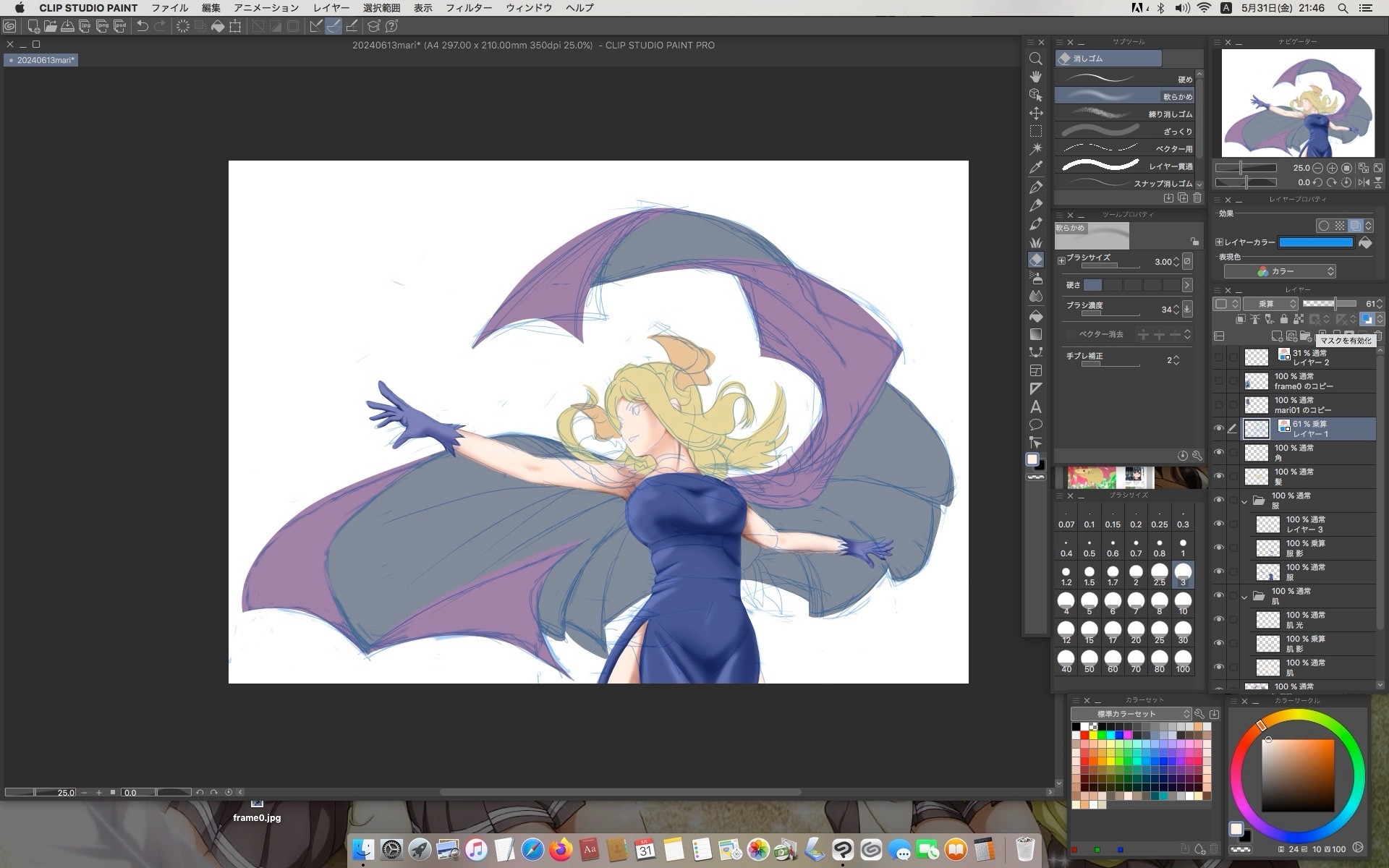Select the レイヤー貫通 eraser sub tool
Image resolution: width=1389 pixels, height=868 pixels.
tap(1123, 166)
